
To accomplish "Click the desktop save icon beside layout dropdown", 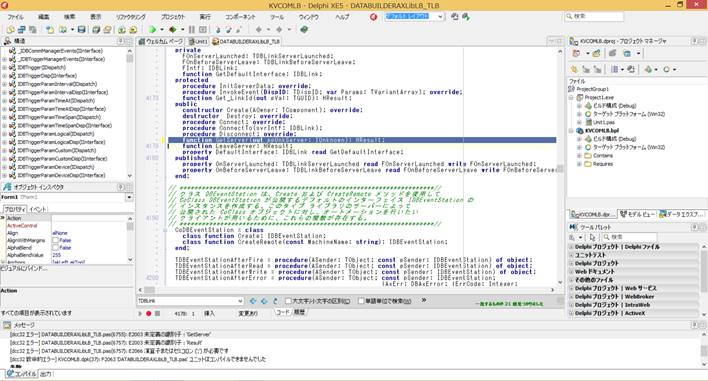I will 455,17.
